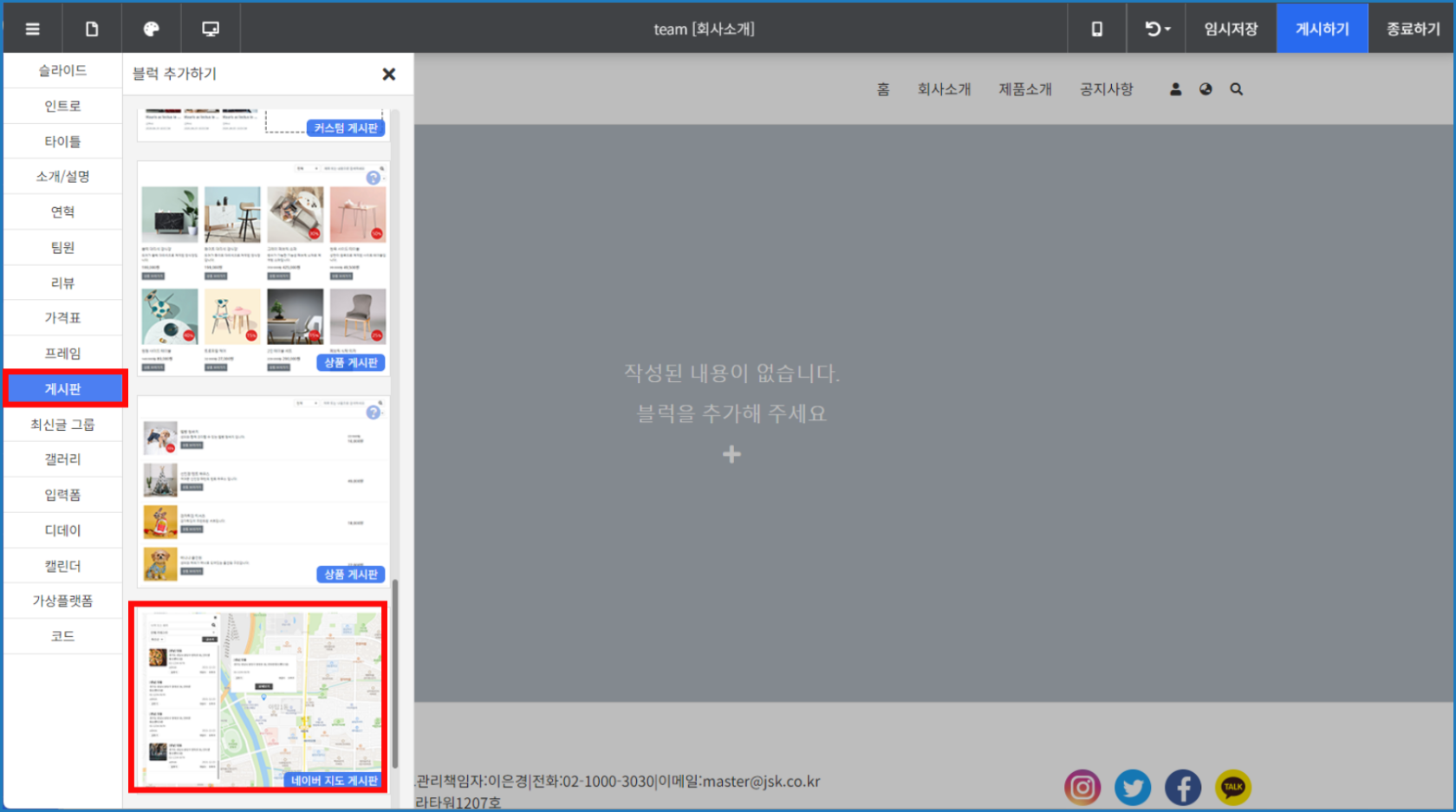Switch to mobile device preview

click(1096, 29)
